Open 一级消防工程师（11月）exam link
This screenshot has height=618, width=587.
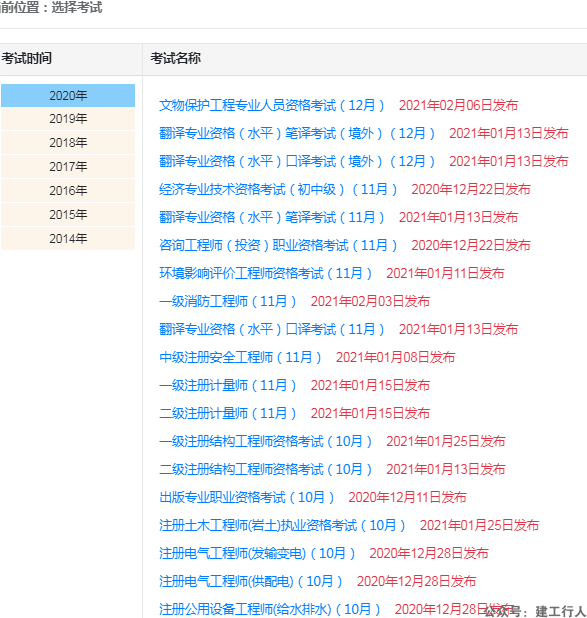pos(227,301)
